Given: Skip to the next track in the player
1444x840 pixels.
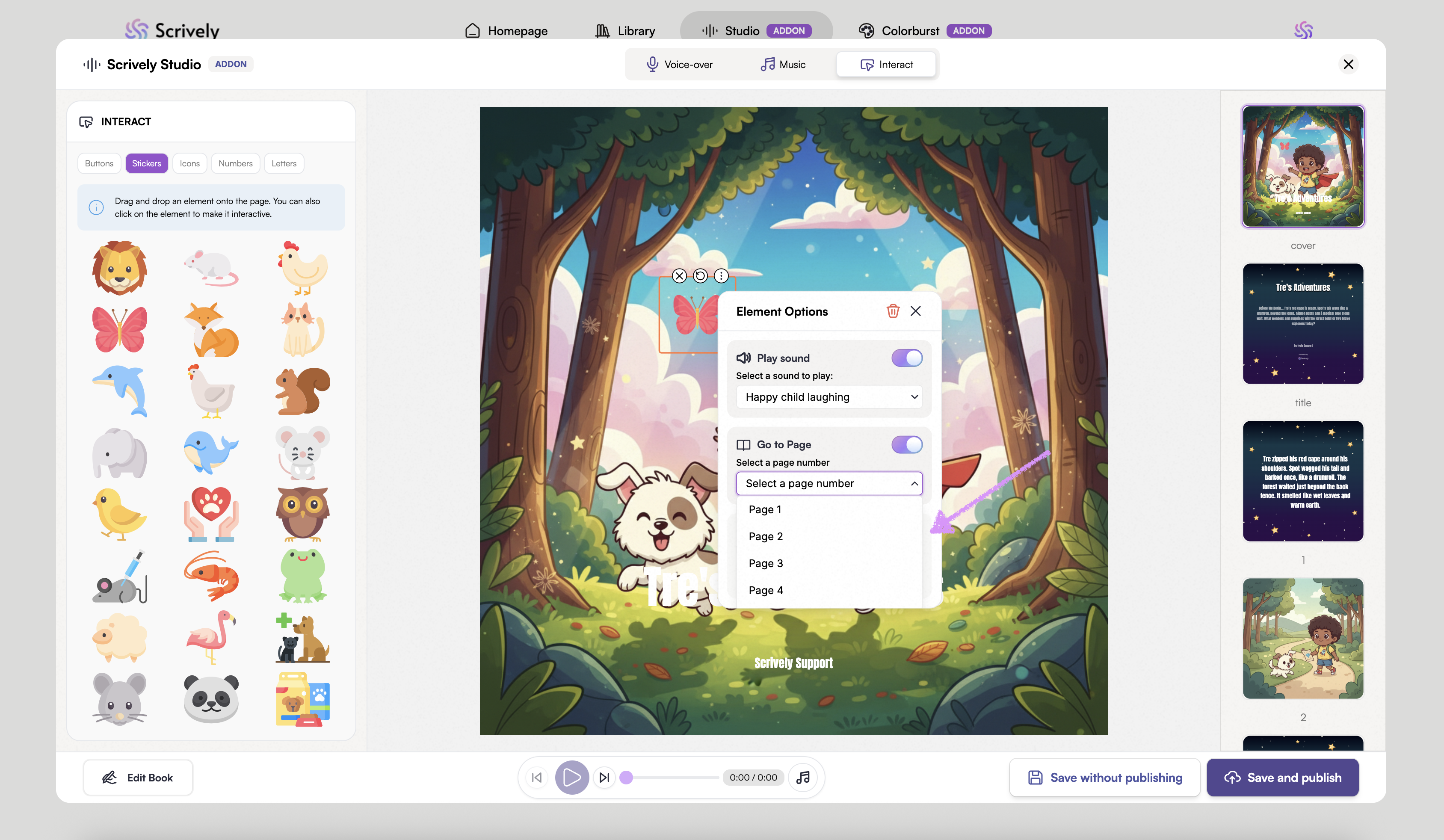Looking at the screenshot, I should click(x=604, y=778).
